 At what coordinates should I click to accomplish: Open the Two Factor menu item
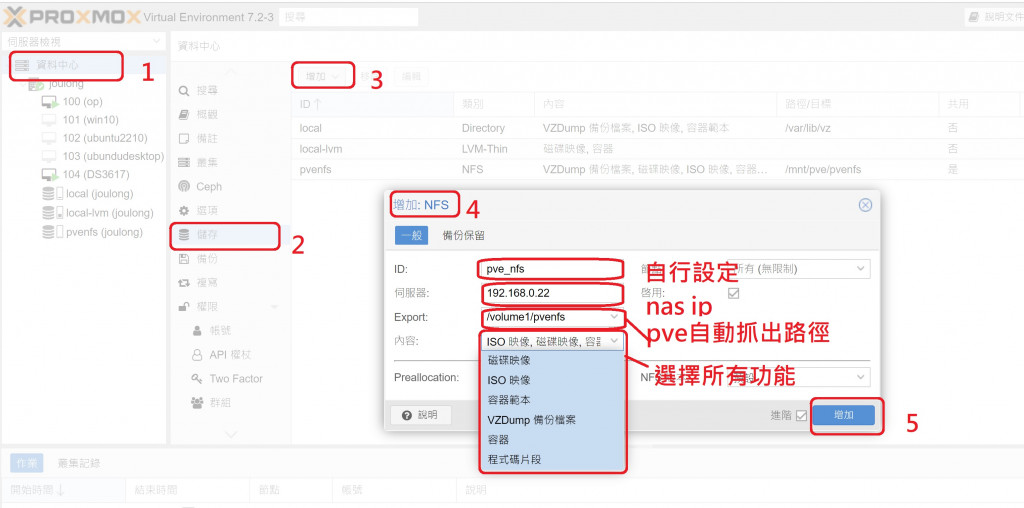coord(235,379)
